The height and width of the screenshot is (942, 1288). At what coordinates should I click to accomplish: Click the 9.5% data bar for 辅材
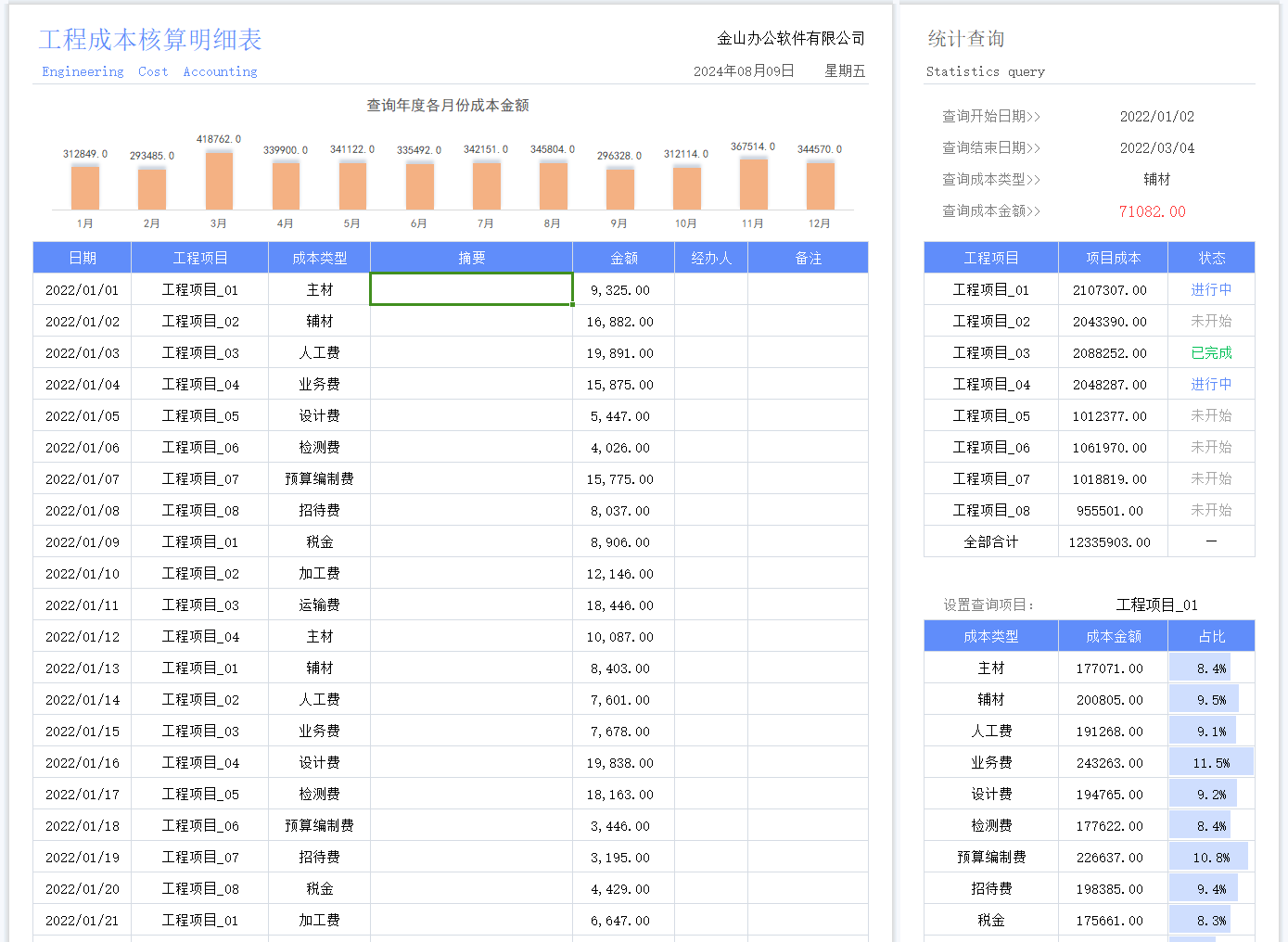pyautogui.click(x=1204, y=699)
